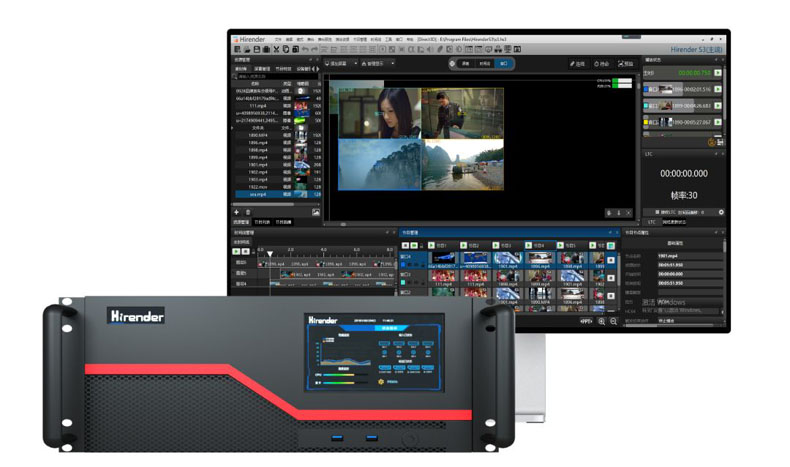Switch to the LTC tab below the timecode
Screen dimensions: 790x467
651,222
